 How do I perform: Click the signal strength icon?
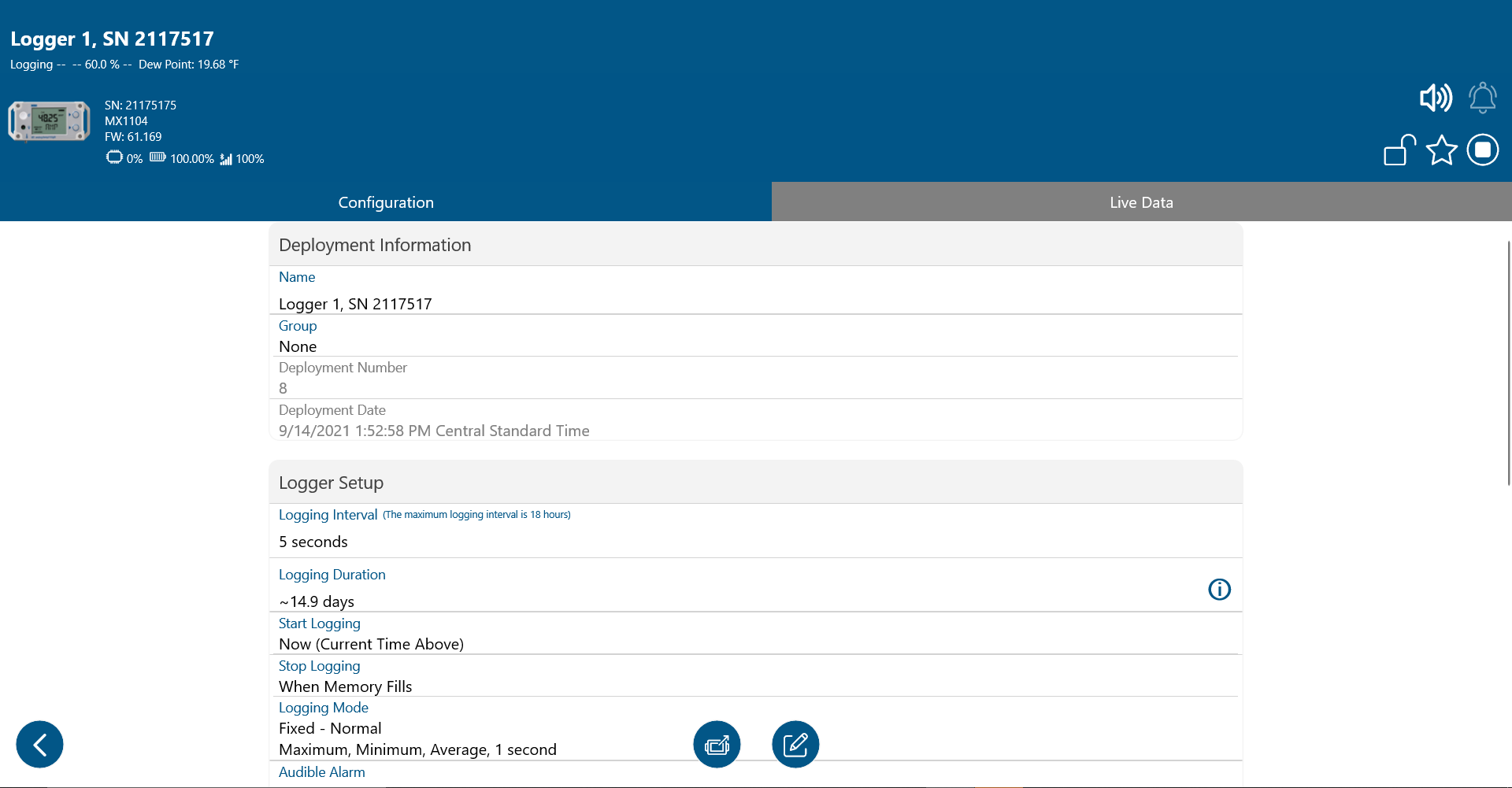(x=226, y=159)
